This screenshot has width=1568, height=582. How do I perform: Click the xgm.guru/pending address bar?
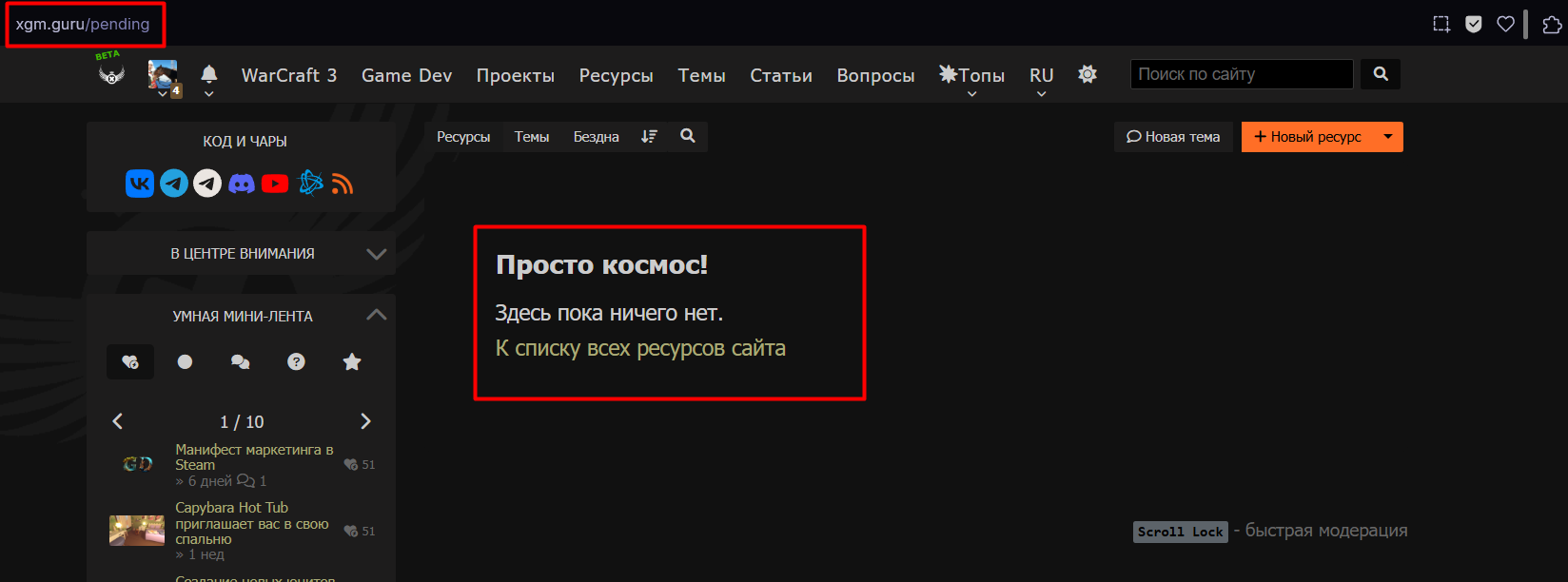click(83, 25)
